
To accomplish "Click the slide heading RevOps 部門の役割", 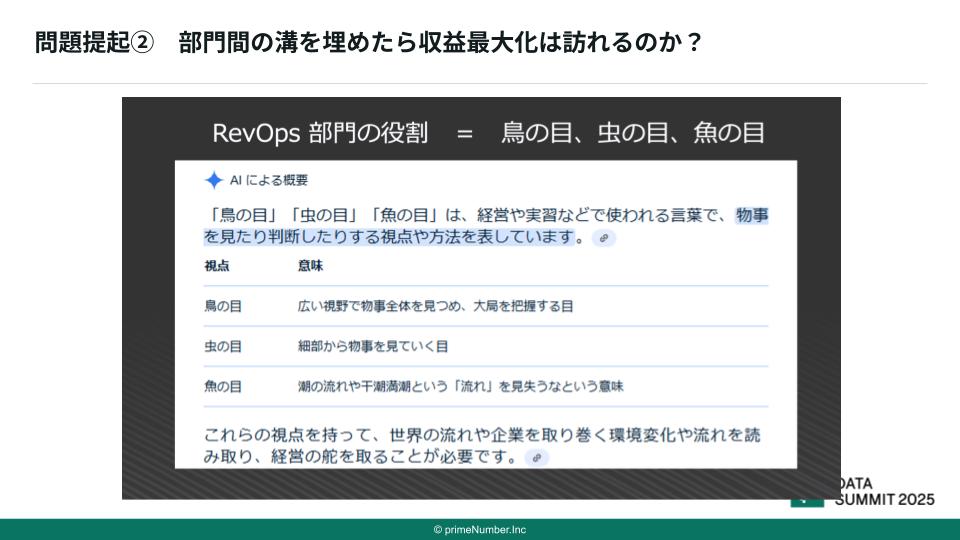I will pos(321,133).
